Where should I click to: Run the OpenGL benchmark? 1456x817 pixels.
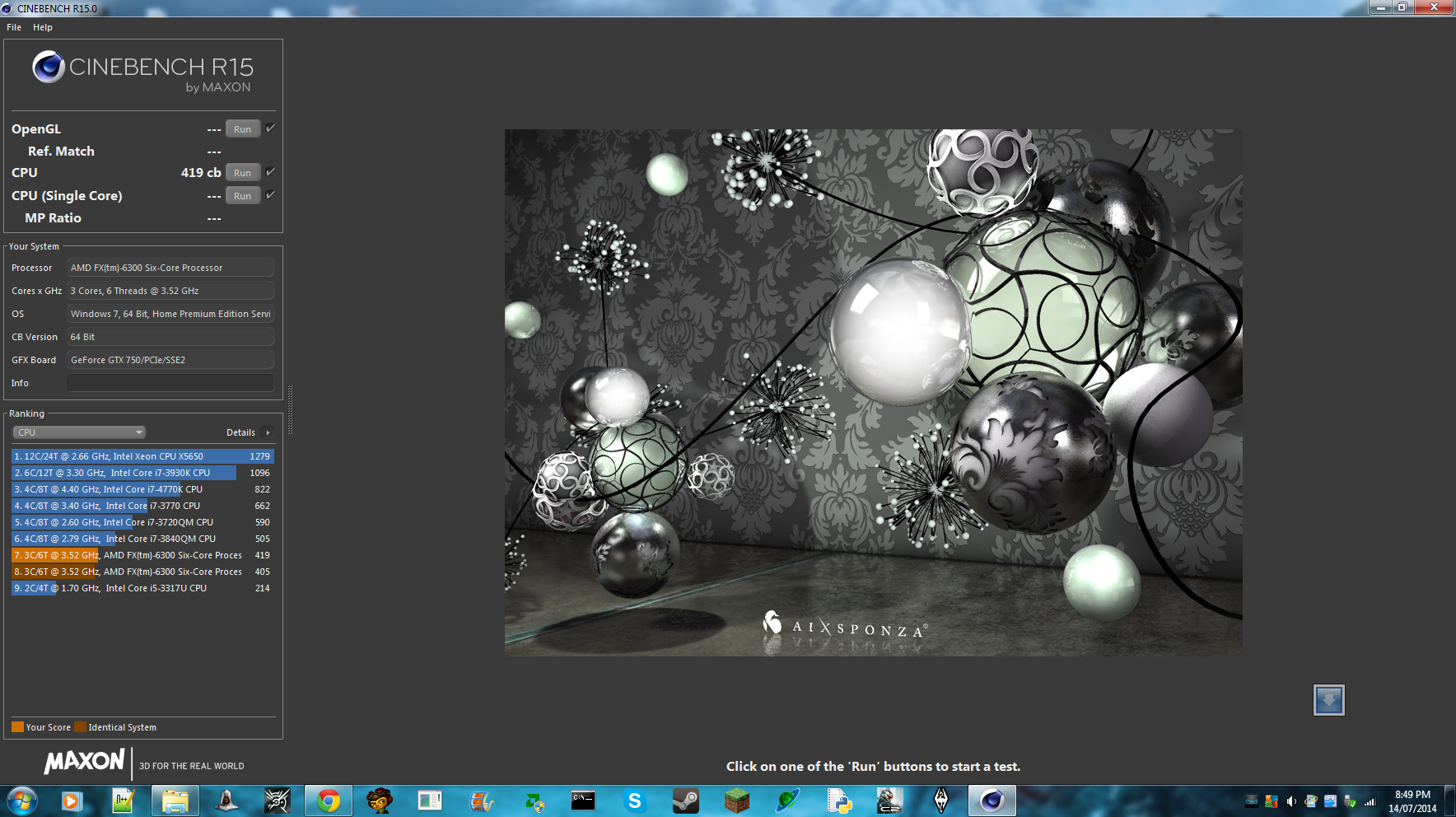click(243, 129)
